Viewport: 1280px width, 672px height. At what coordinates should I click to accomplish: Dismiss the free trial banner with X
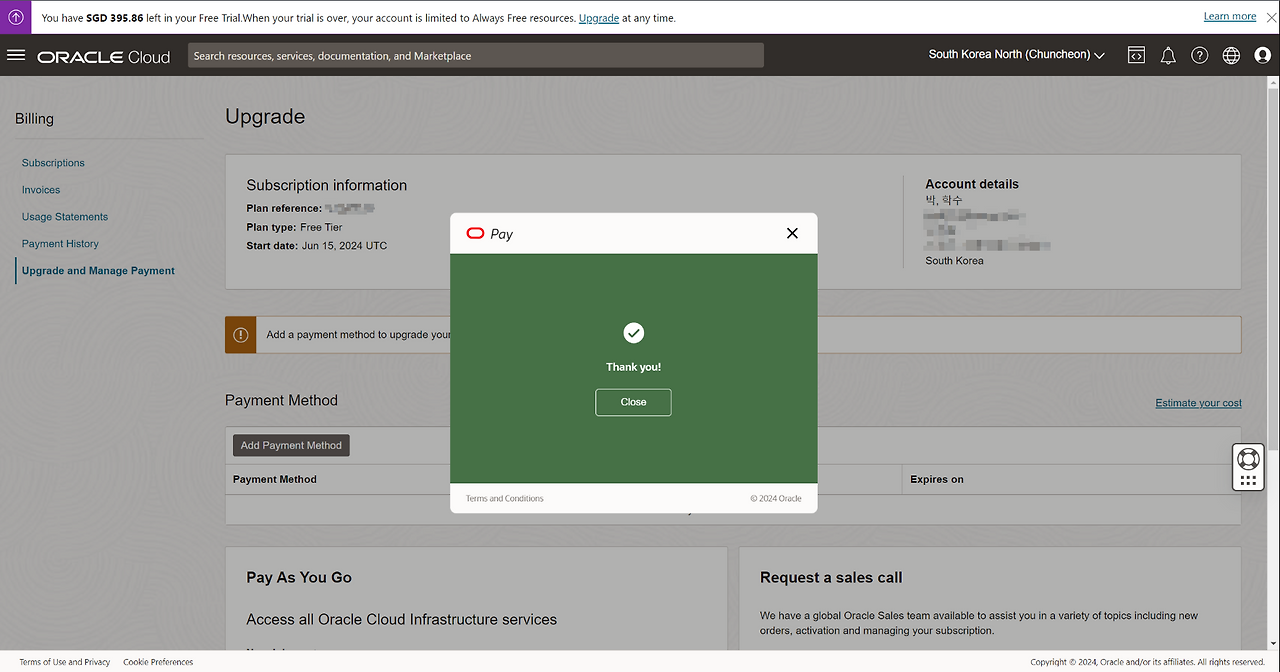(x=1269, y=17)
